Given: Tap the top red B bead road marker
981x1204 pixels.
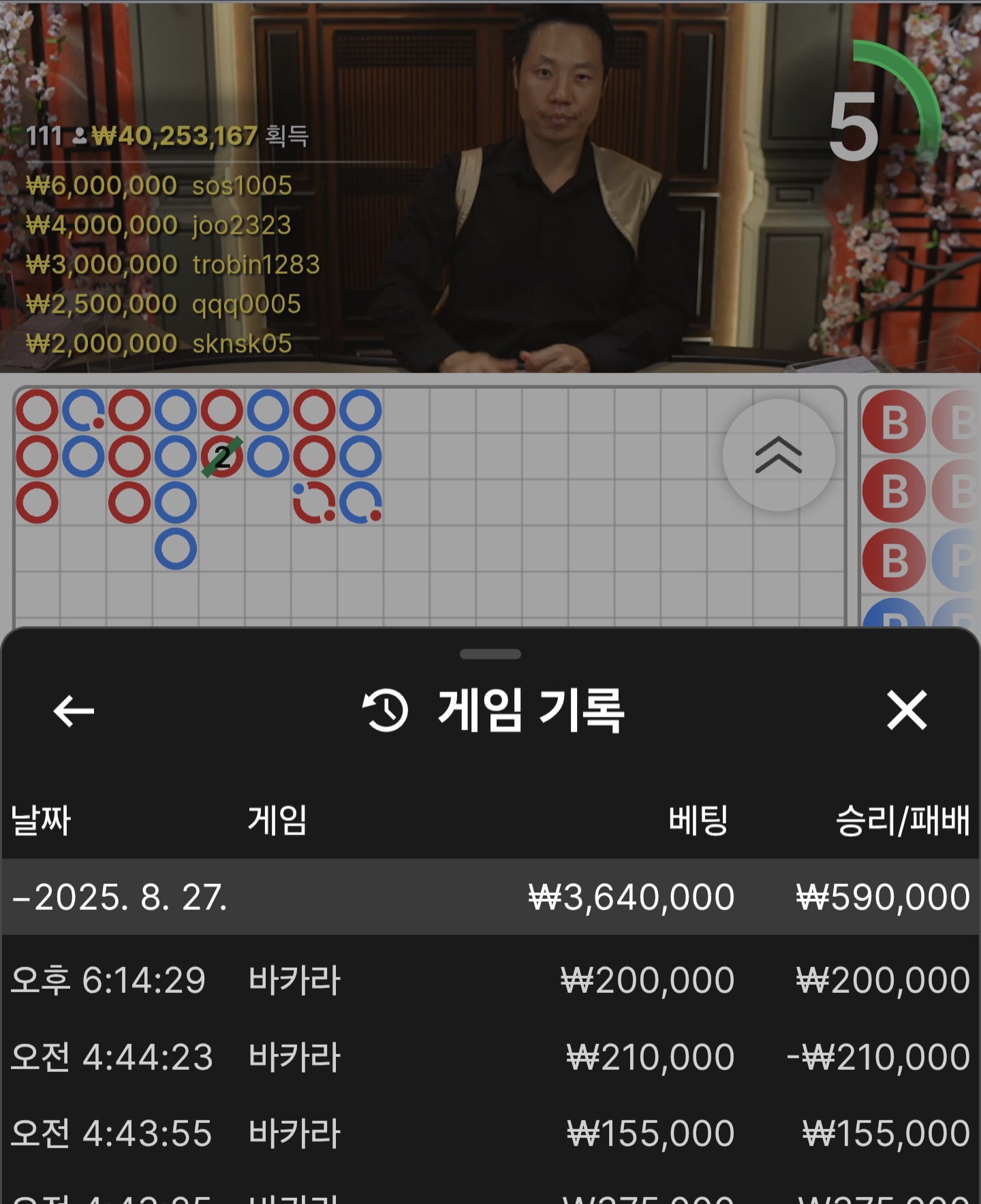Looking at the screenshot, I should (894, 422).
